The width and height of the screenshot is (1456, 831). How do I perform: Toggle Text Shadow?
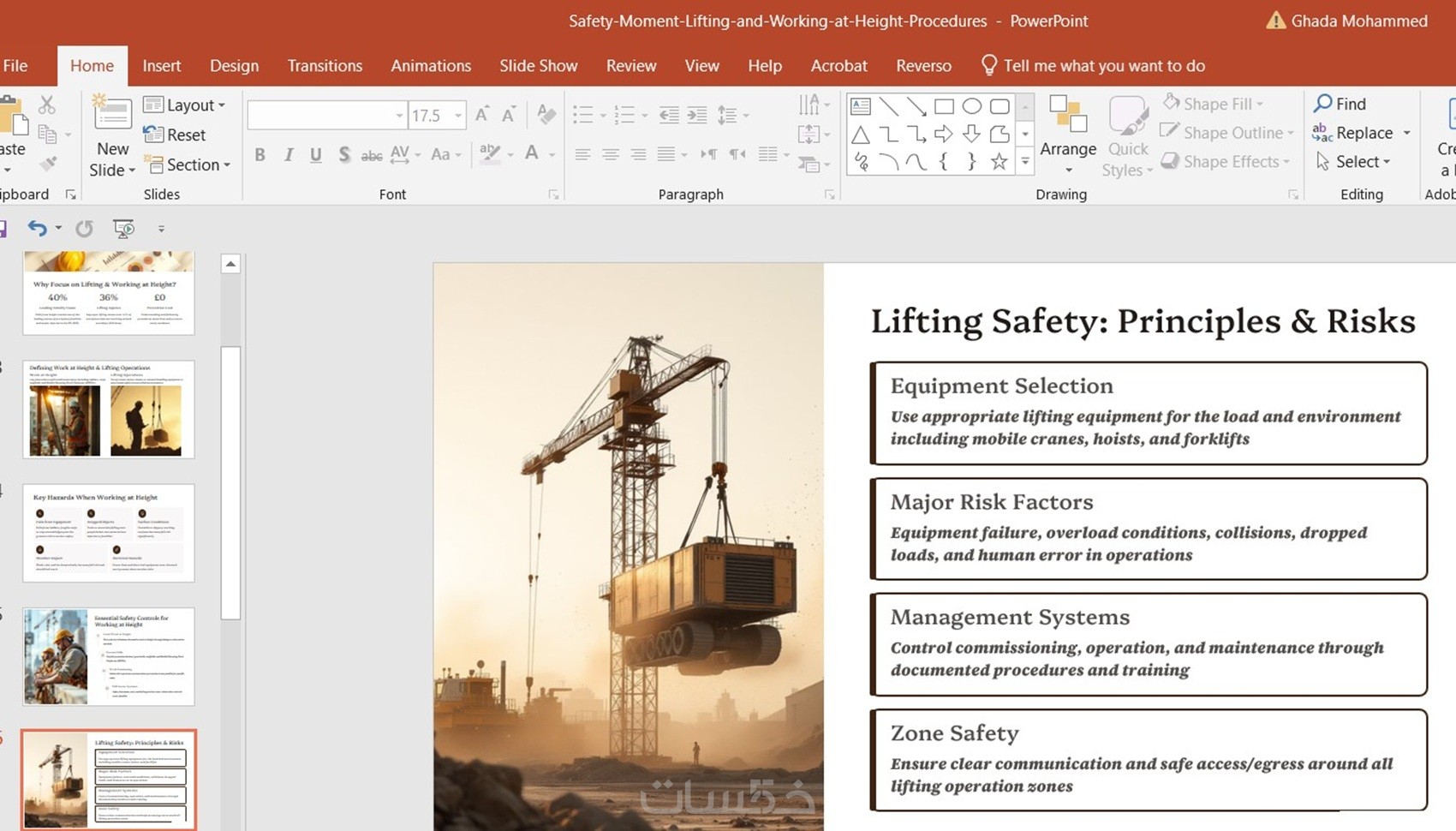(343, 154)
